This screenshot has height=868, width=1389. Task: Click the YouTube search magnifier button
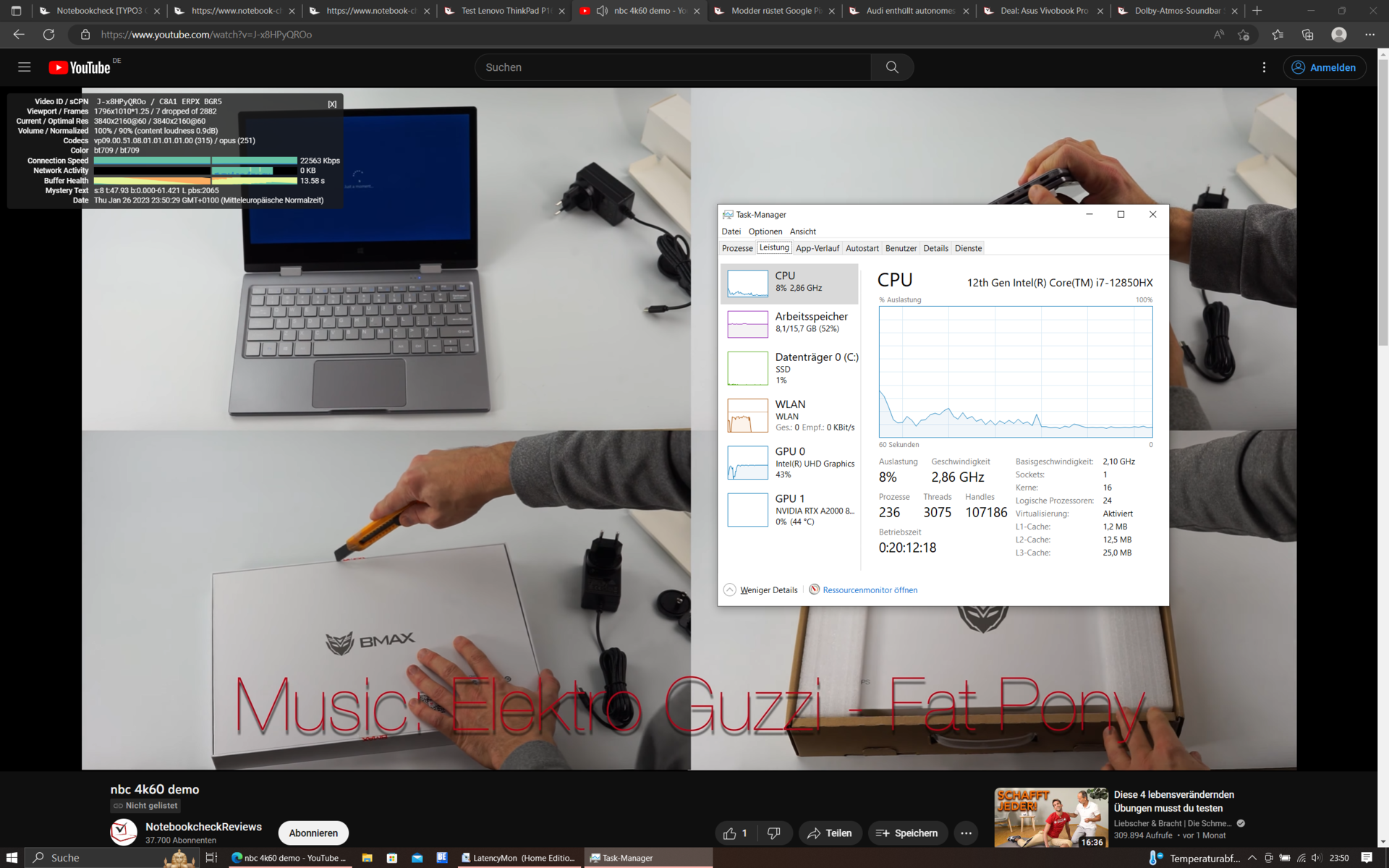click(x=892, y=67)
